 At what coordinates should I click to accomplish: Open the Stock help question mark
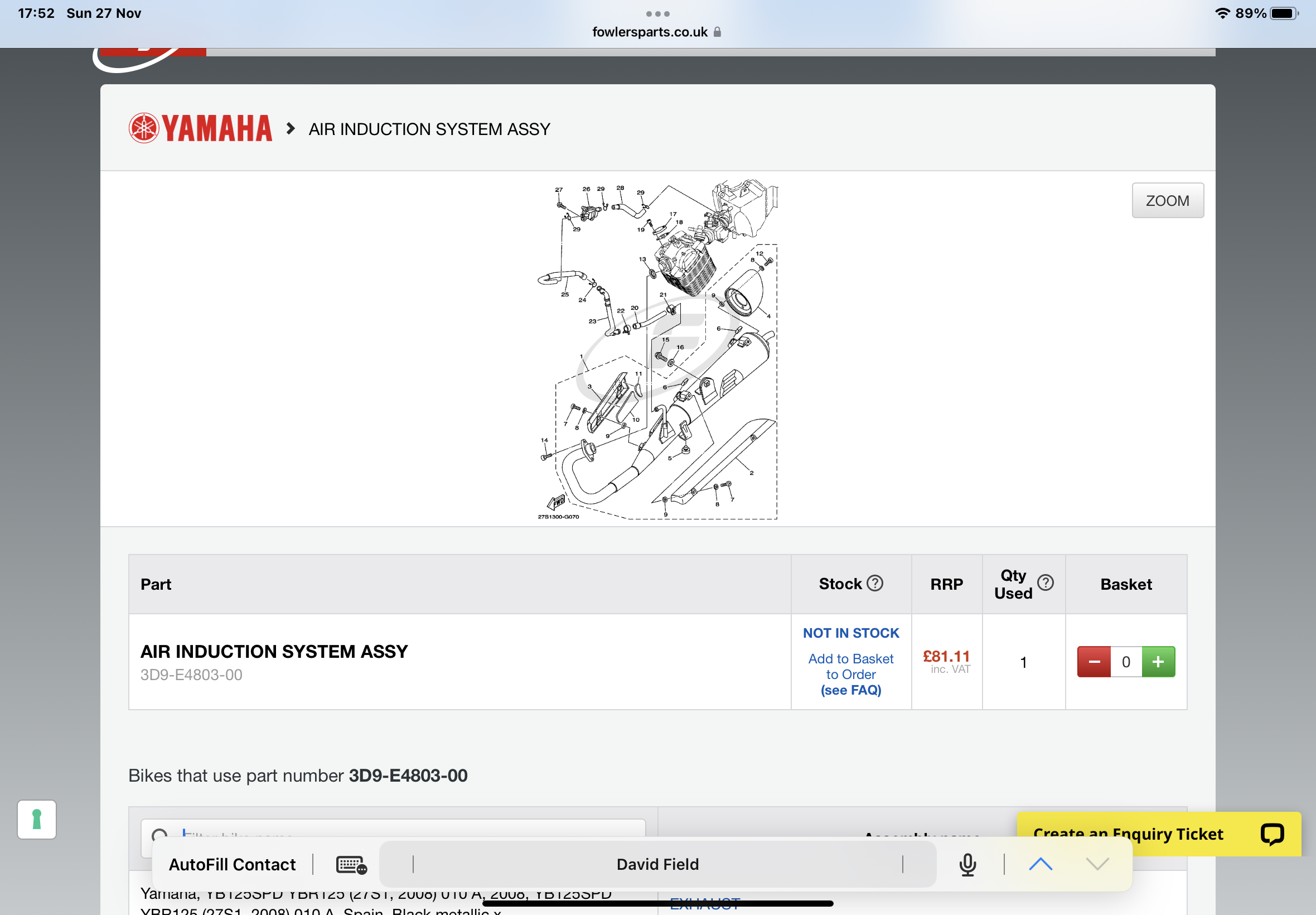[x=874, y=583]
